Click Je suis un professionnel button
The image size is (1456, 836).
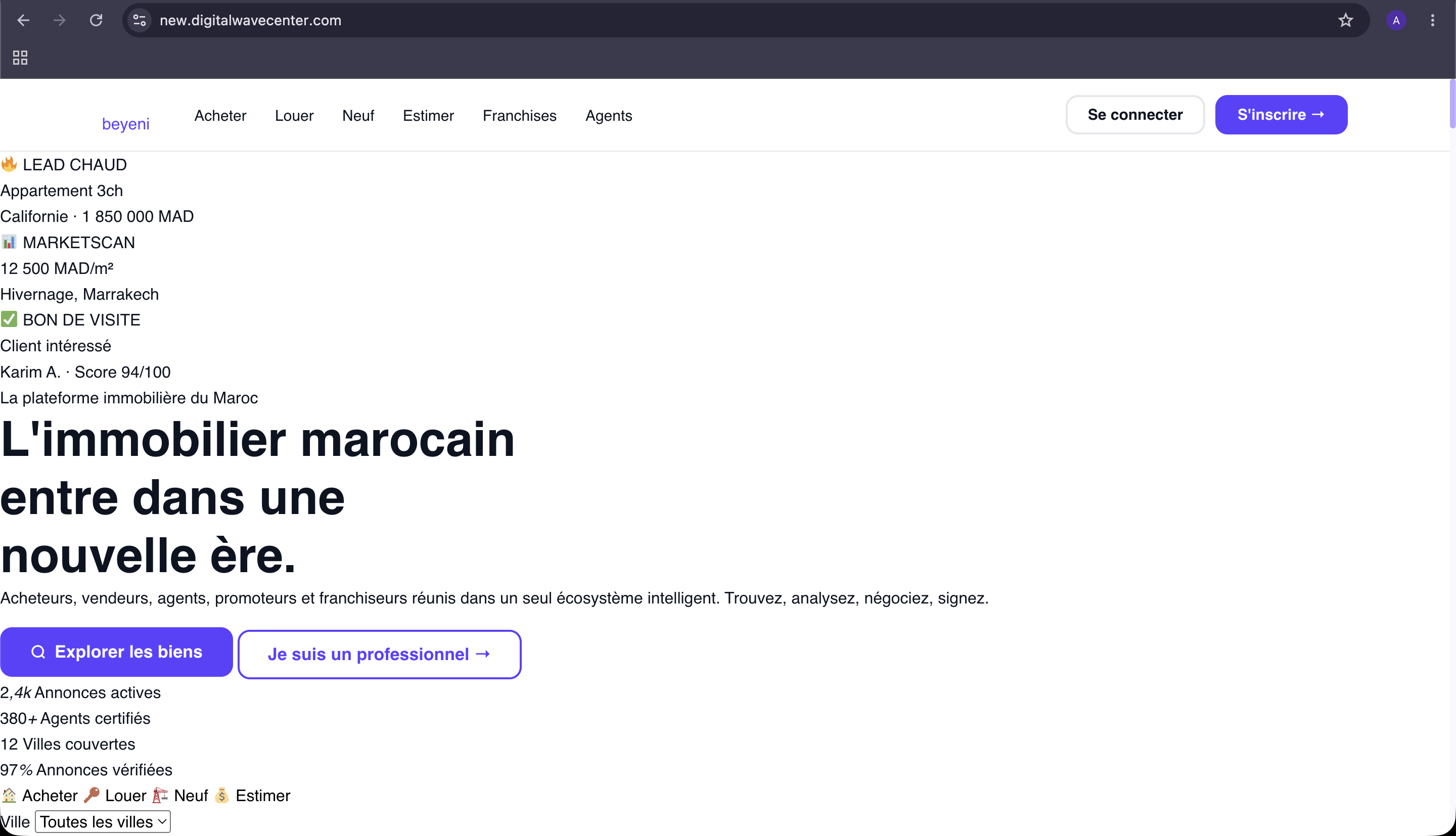(380, 655)
